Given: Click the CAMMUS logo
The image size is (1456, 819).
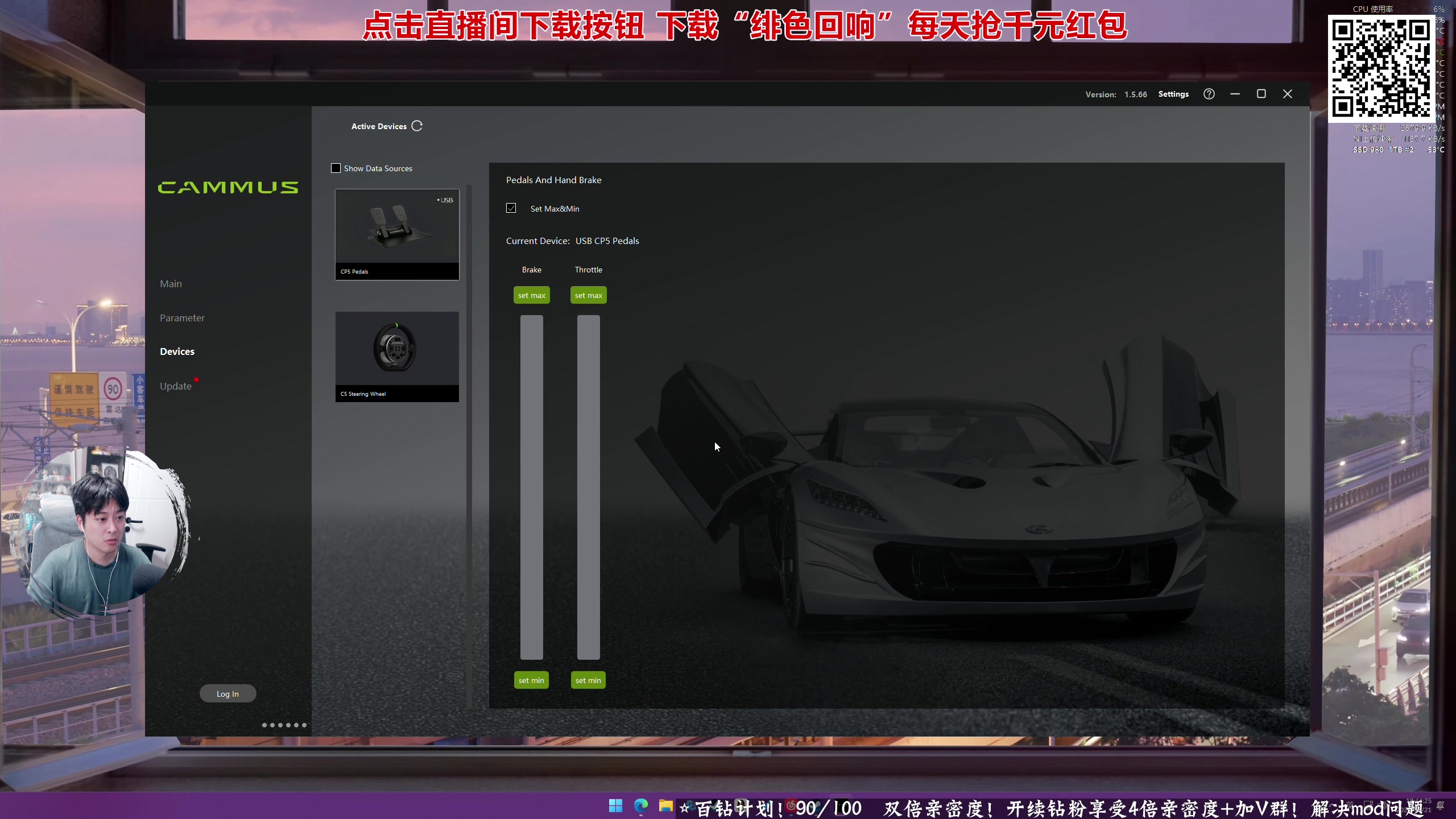Looking at the screenshot, I should click(227, 187).
